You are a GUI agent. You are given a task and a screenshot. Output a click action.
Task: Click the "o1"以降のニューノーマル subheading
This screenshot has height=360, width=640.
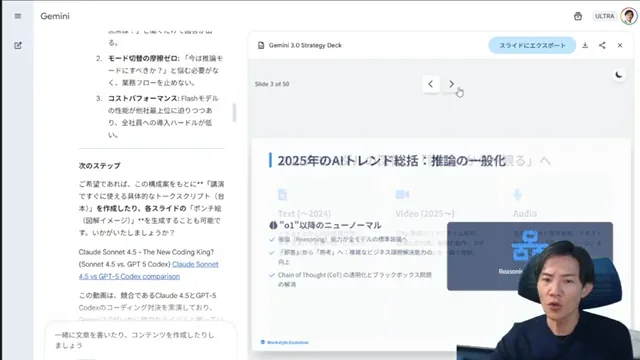(x=330, y=225)
